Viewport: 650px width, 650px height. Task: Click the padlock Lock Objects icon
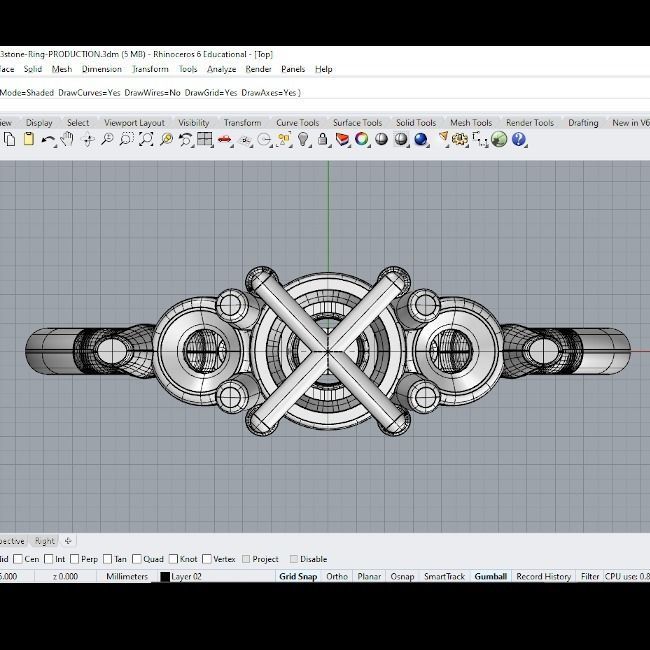323,139
